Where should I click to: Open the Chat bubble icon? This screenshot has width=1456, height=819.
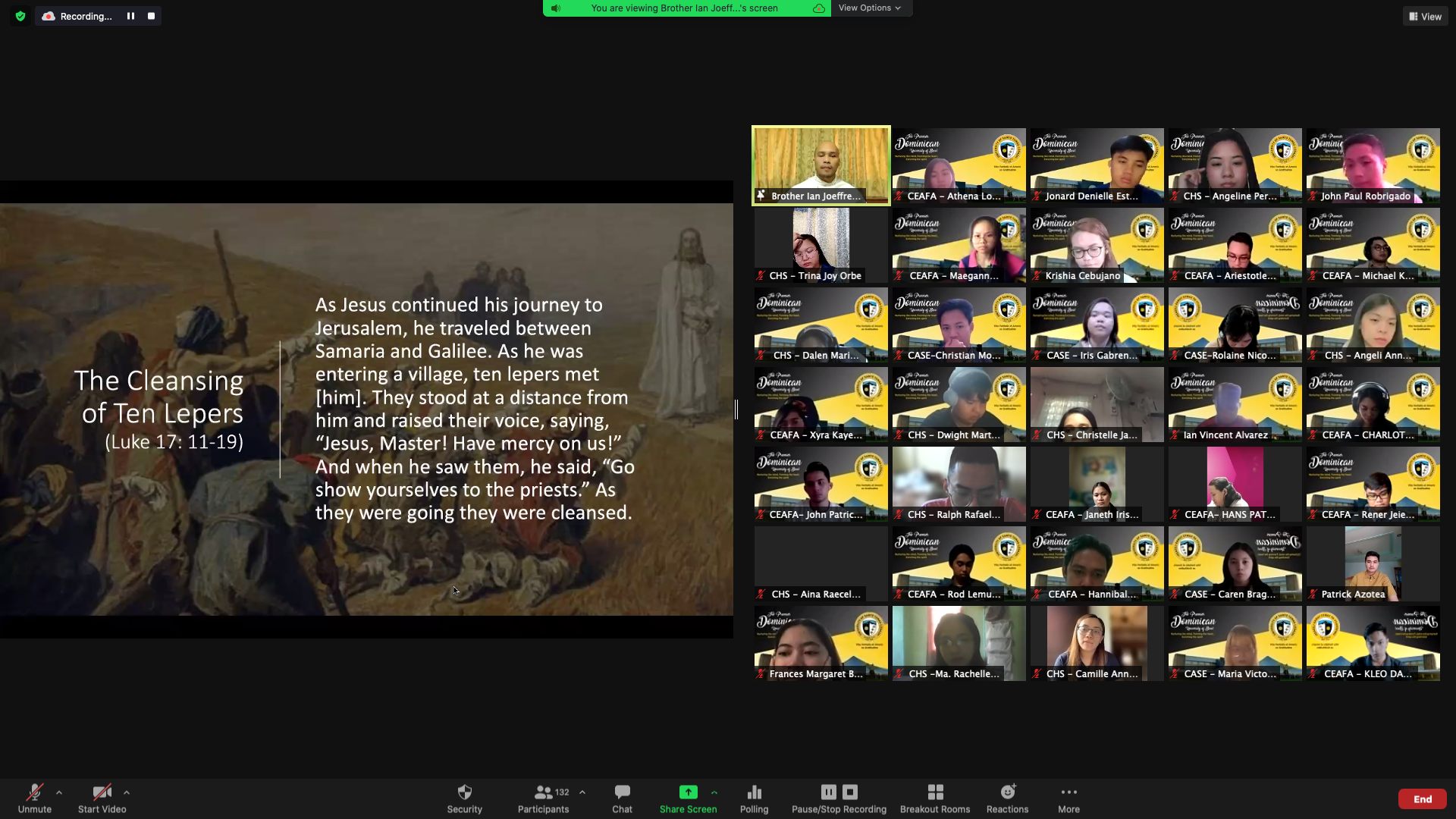tap(622, 792)
